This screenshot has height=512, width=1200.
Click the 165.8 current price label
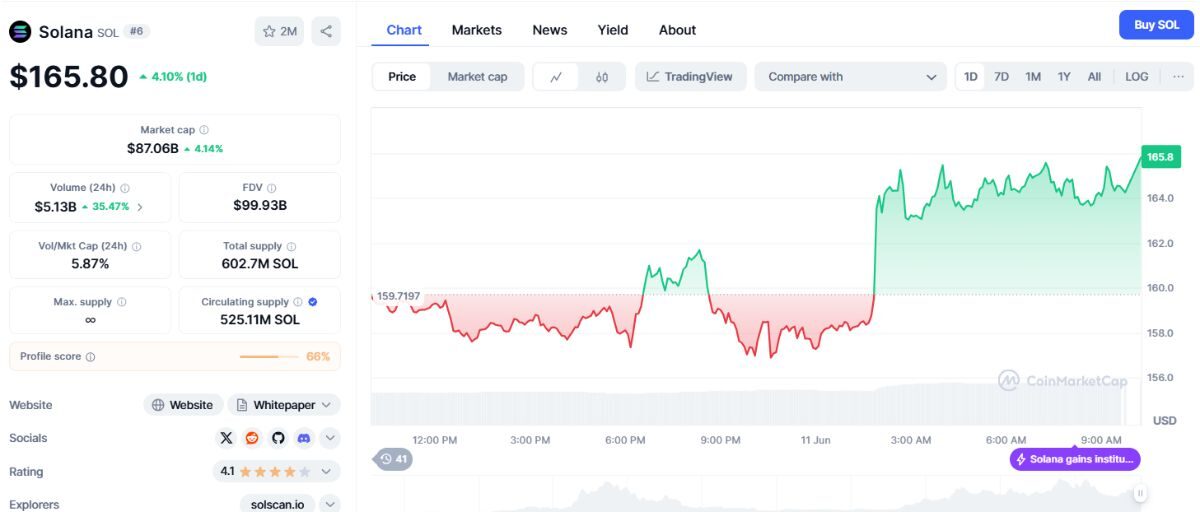click(x=1161, y=156)
